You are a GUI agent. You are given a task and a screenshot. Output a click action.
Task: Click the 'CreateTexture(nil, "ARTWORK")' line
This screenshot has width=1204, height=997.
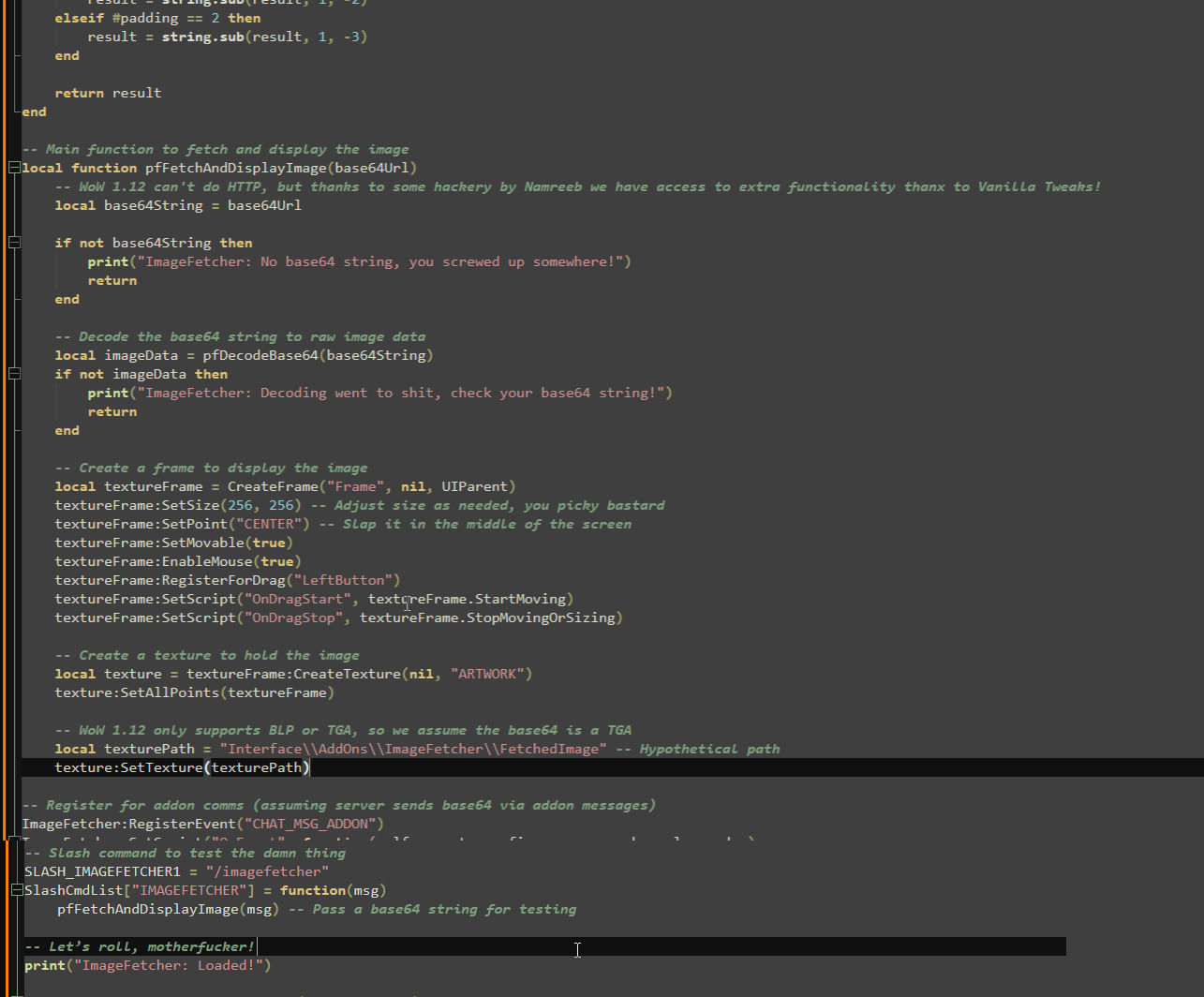[293, 674]
